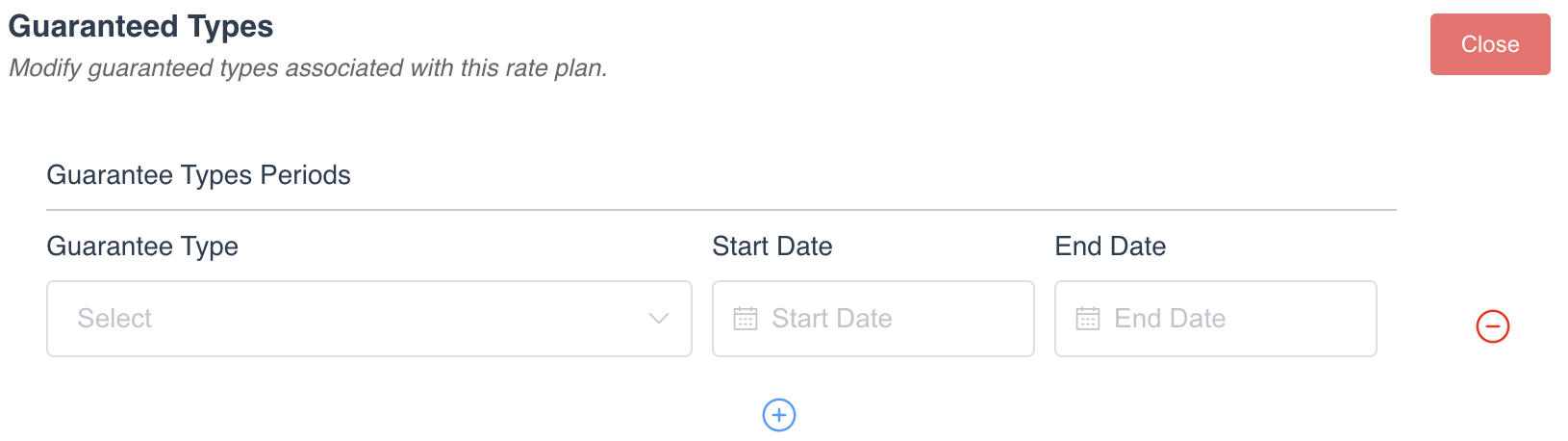Click the "Guarantee Type" column label

coord(142,246)
